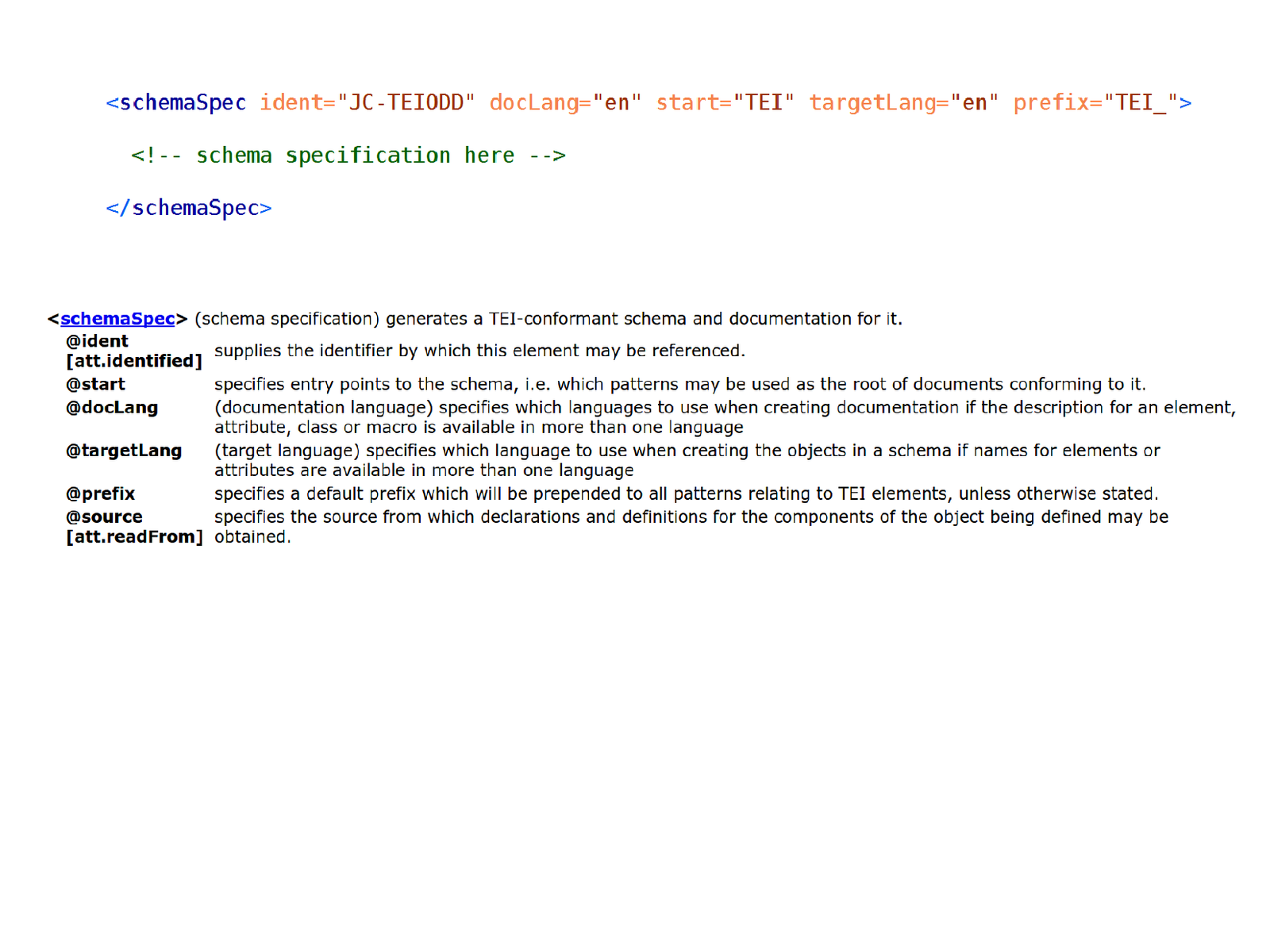1270x952 pixels.
Task: Click the [att.identified] class label
Action: pos(134,361)
